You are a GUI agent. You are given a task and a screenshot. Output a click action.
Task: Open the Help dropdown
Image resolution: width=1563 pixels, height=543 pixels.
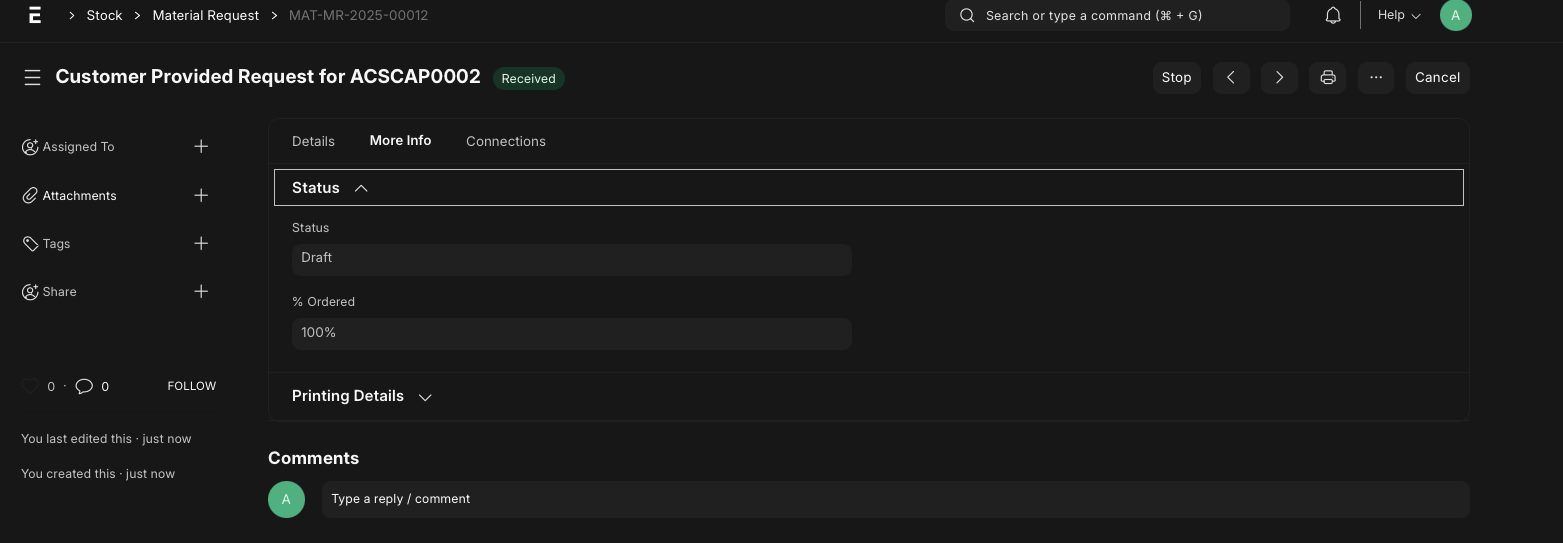point(1399,15)
